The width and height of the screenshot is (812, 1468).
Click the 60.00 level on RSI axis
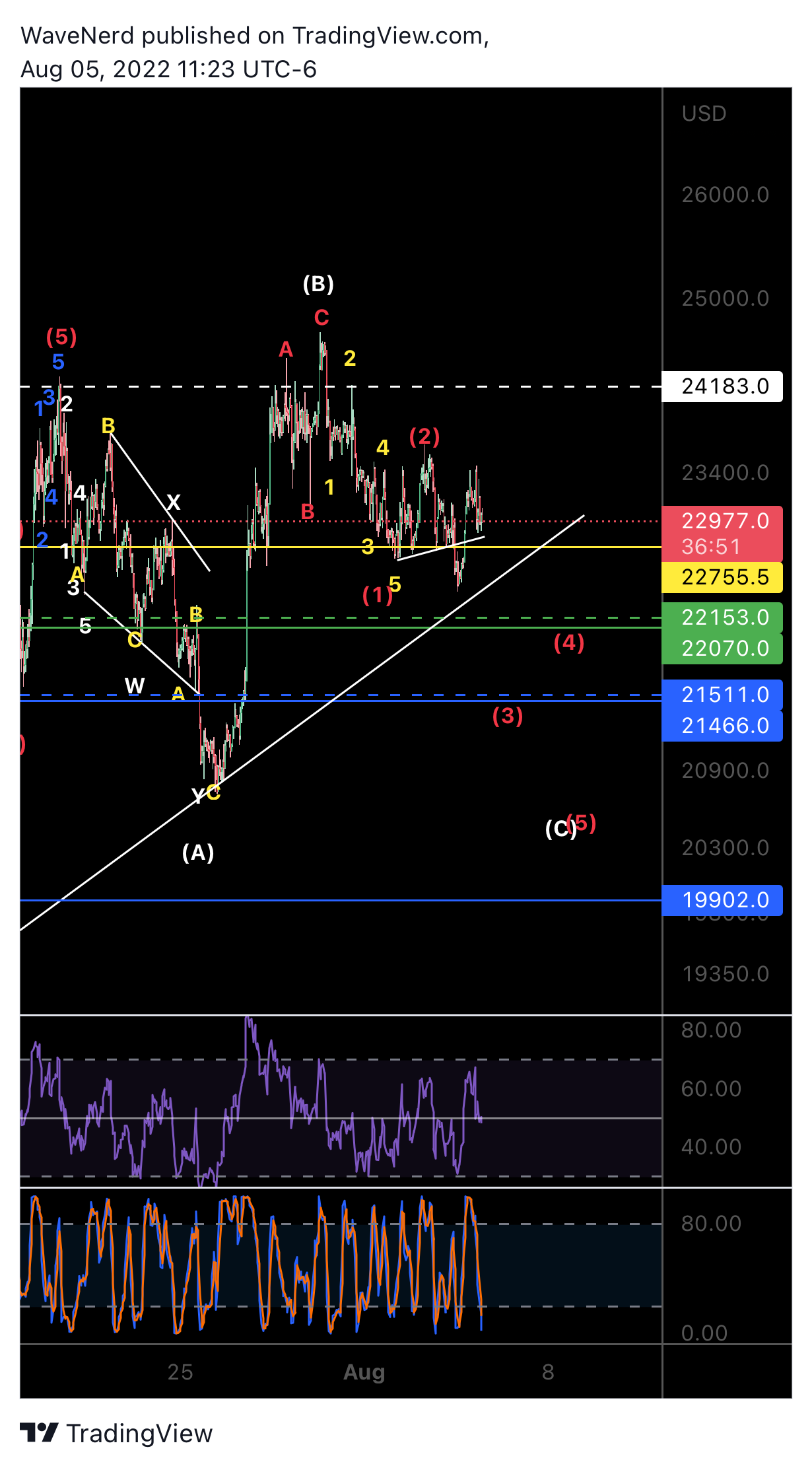(711, 1089)
